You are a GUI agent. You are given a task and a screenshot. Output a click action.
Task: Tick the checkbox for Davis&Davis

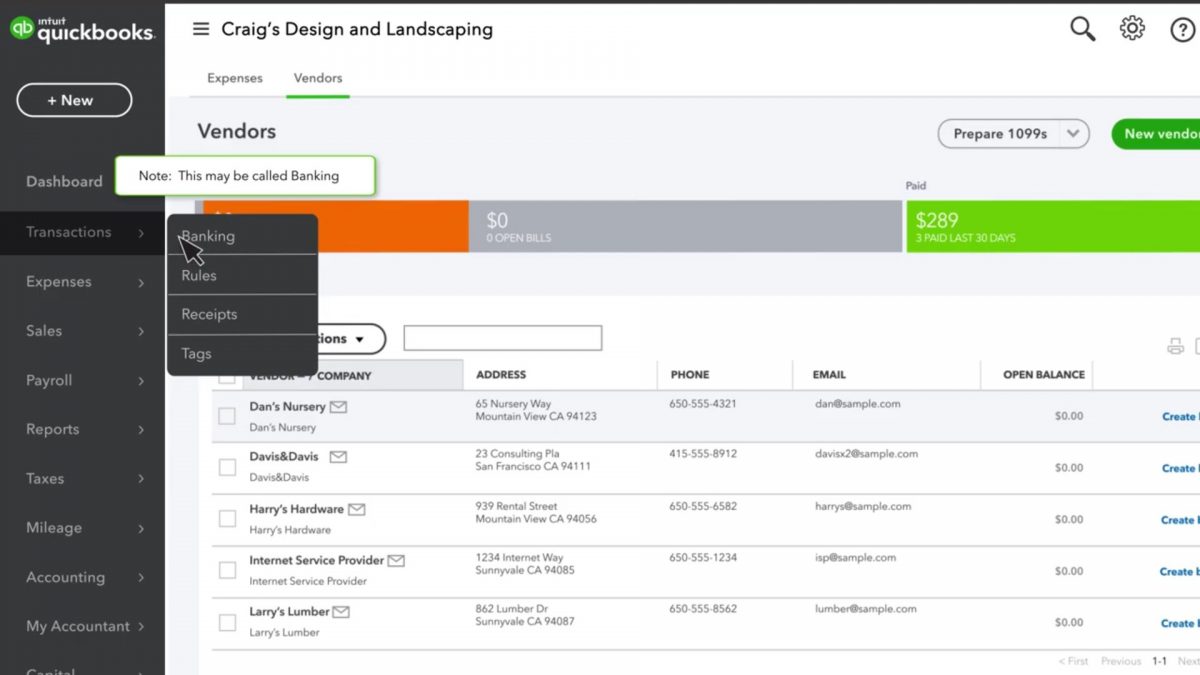click(227, 467)
